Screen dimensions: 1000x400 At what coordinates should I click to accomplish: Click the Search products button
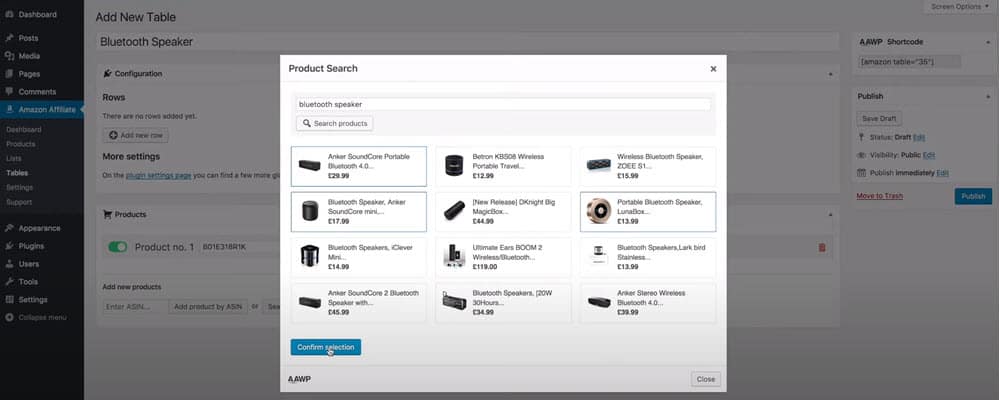[x=334, y=123]
